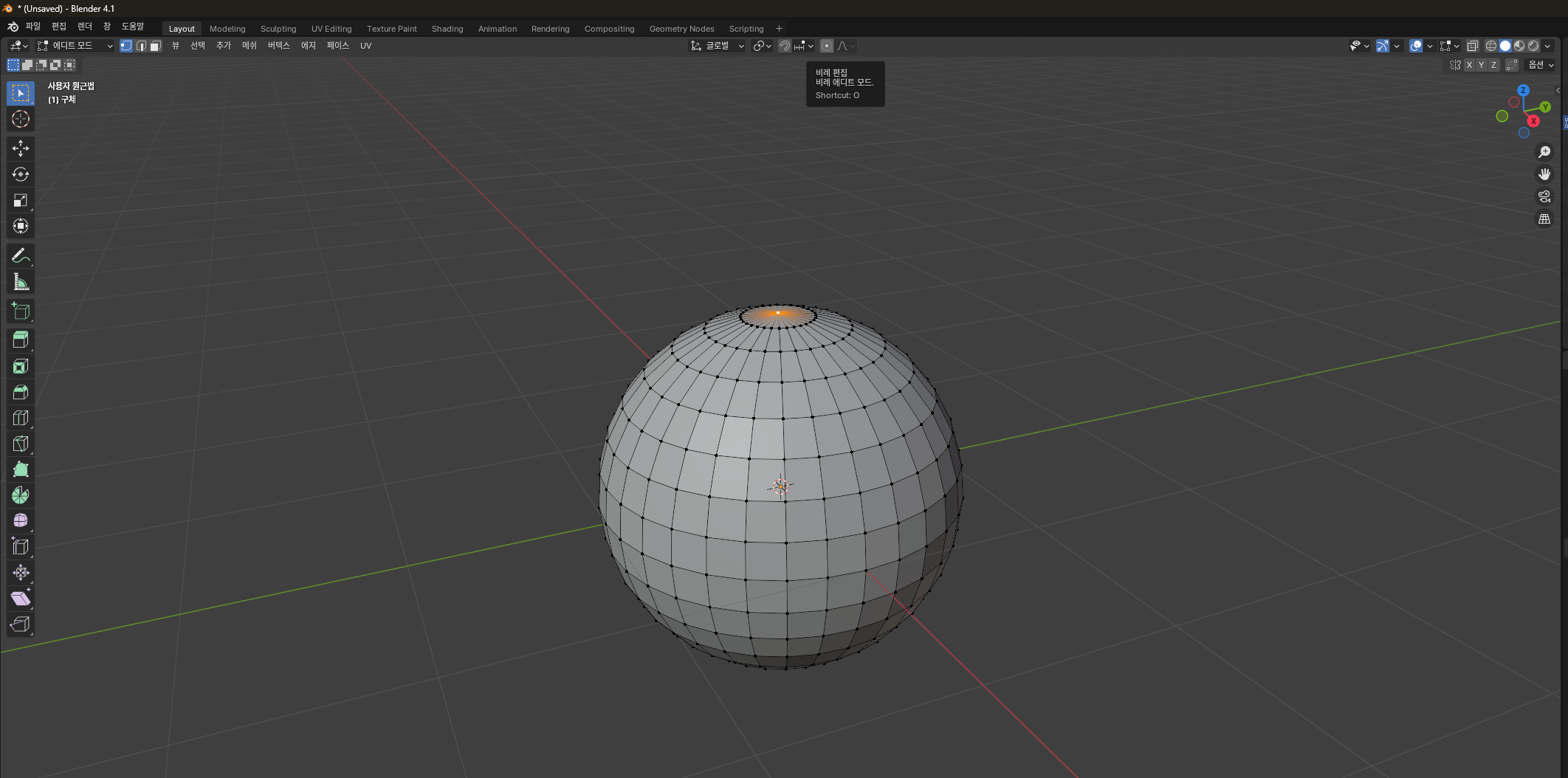Open the 옵션 options dropdown
This screenshot has width=1568, height=778.
point(1541,65)
